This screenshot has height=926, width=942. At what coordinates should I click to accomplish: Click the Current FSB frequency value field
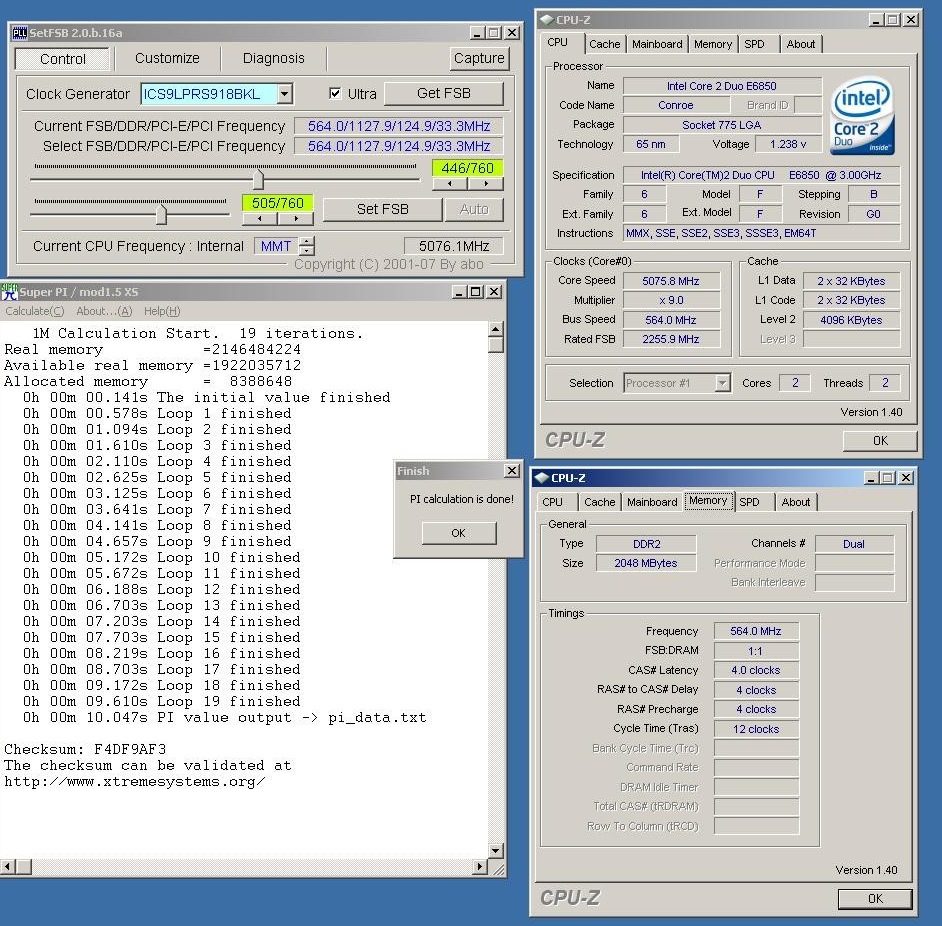point(399,126)
